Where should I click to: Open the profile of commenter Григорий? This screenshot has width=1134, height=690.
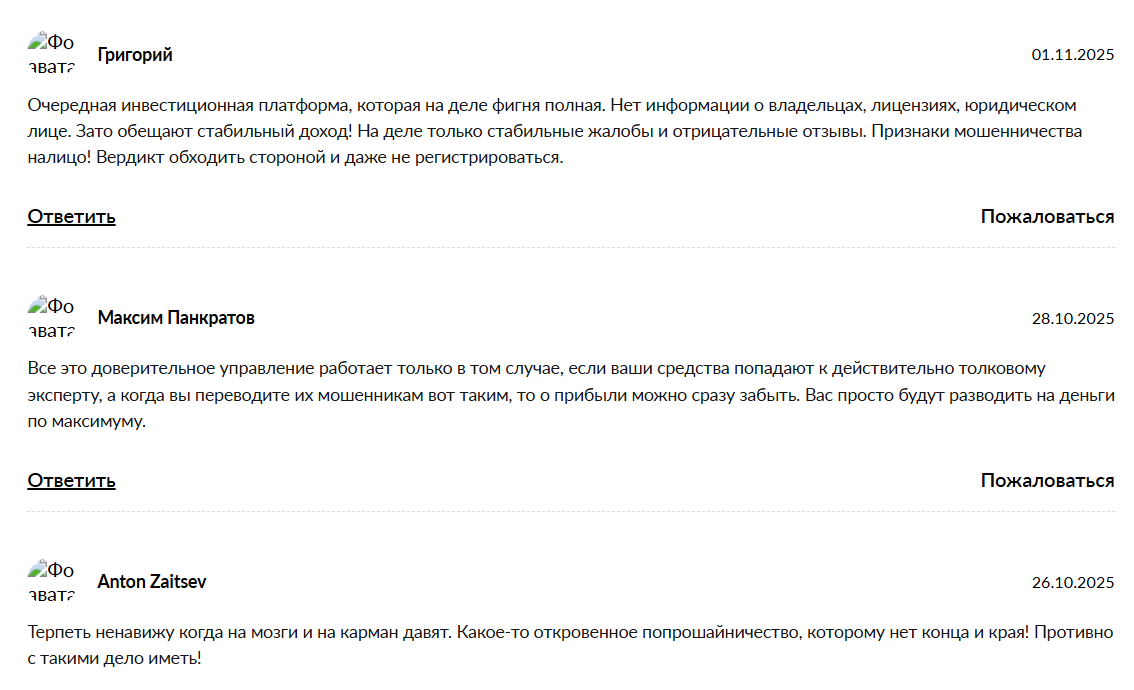pos(135,55)
